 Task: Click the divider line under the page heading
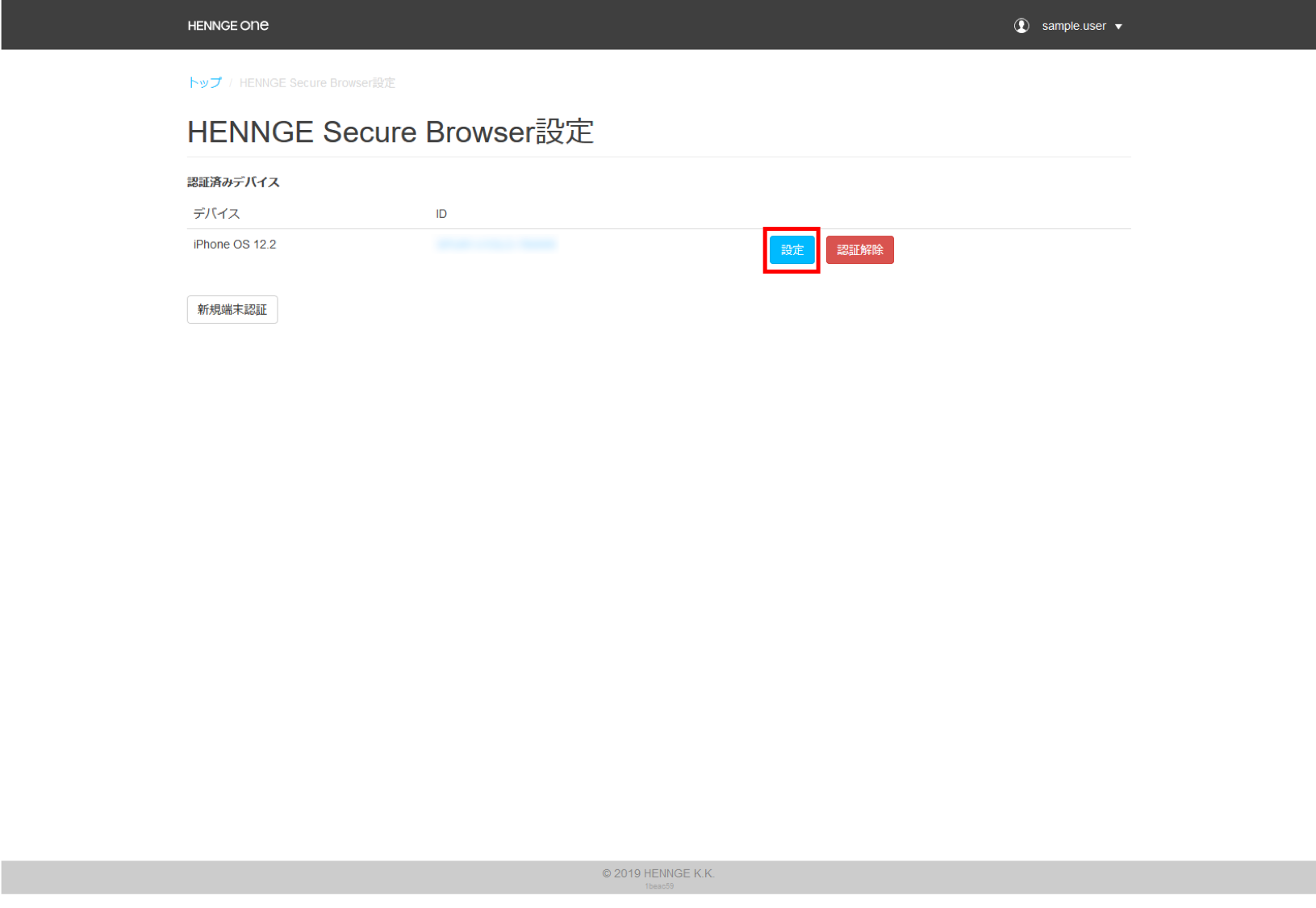point(658,157)
